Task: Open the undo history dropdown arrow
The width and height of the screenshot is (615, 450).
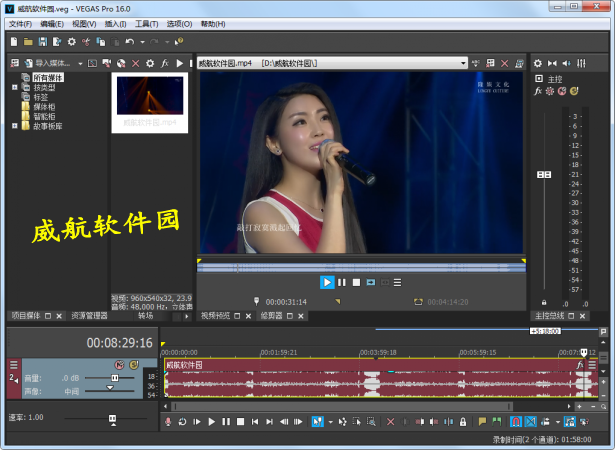Action: click(142, 42)
